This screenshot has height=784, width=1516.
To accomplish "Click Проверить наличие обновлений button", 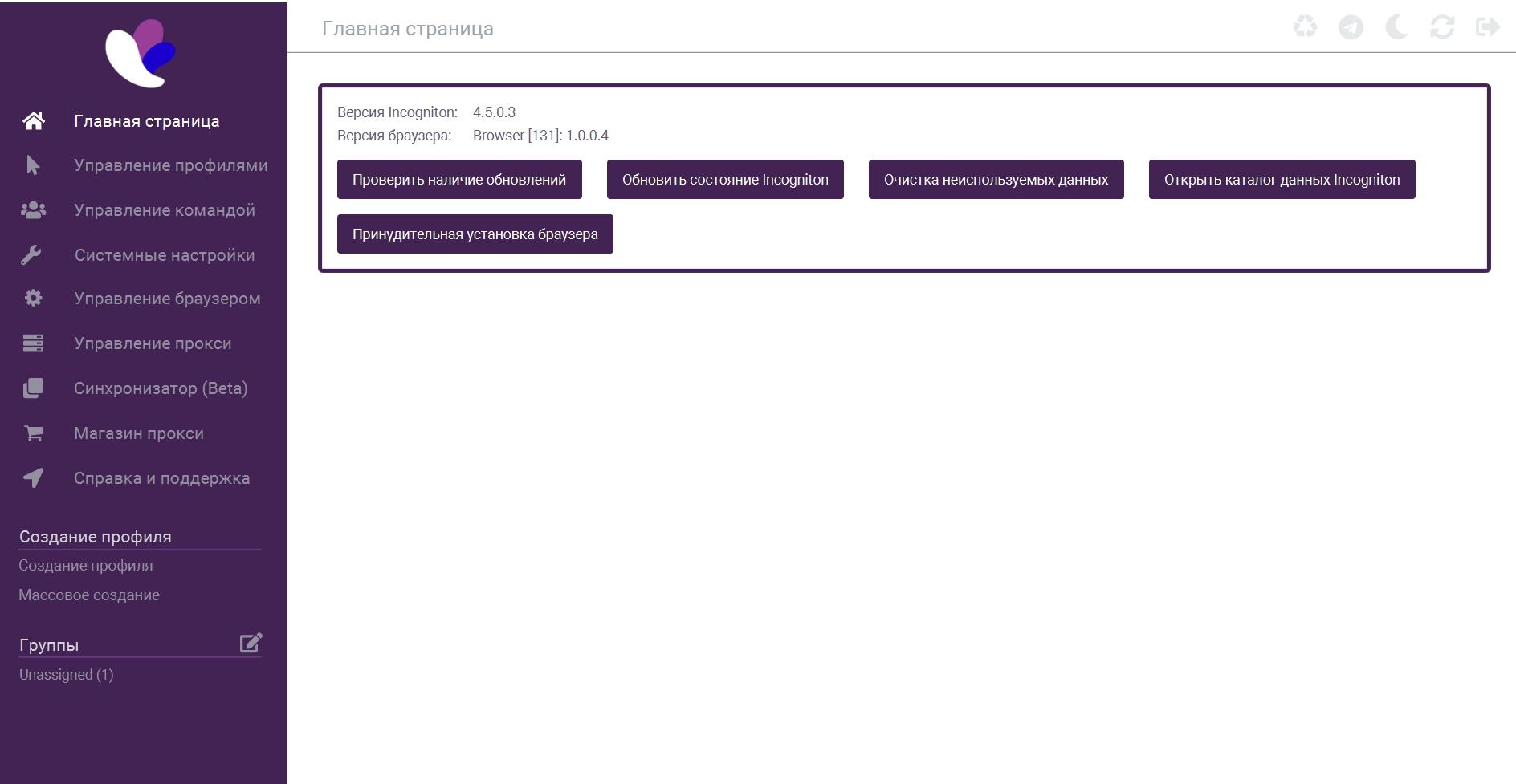I will point(459,180).
